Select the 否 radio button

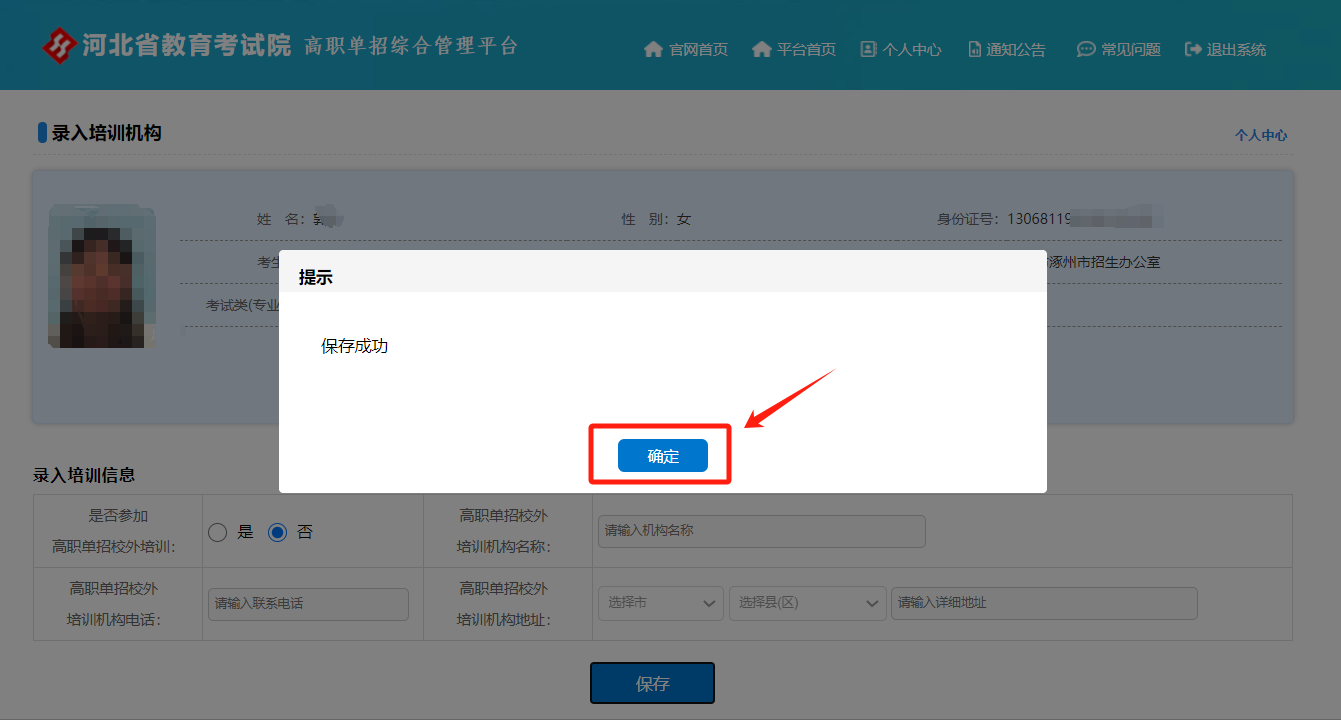click(x=277, y=532)
